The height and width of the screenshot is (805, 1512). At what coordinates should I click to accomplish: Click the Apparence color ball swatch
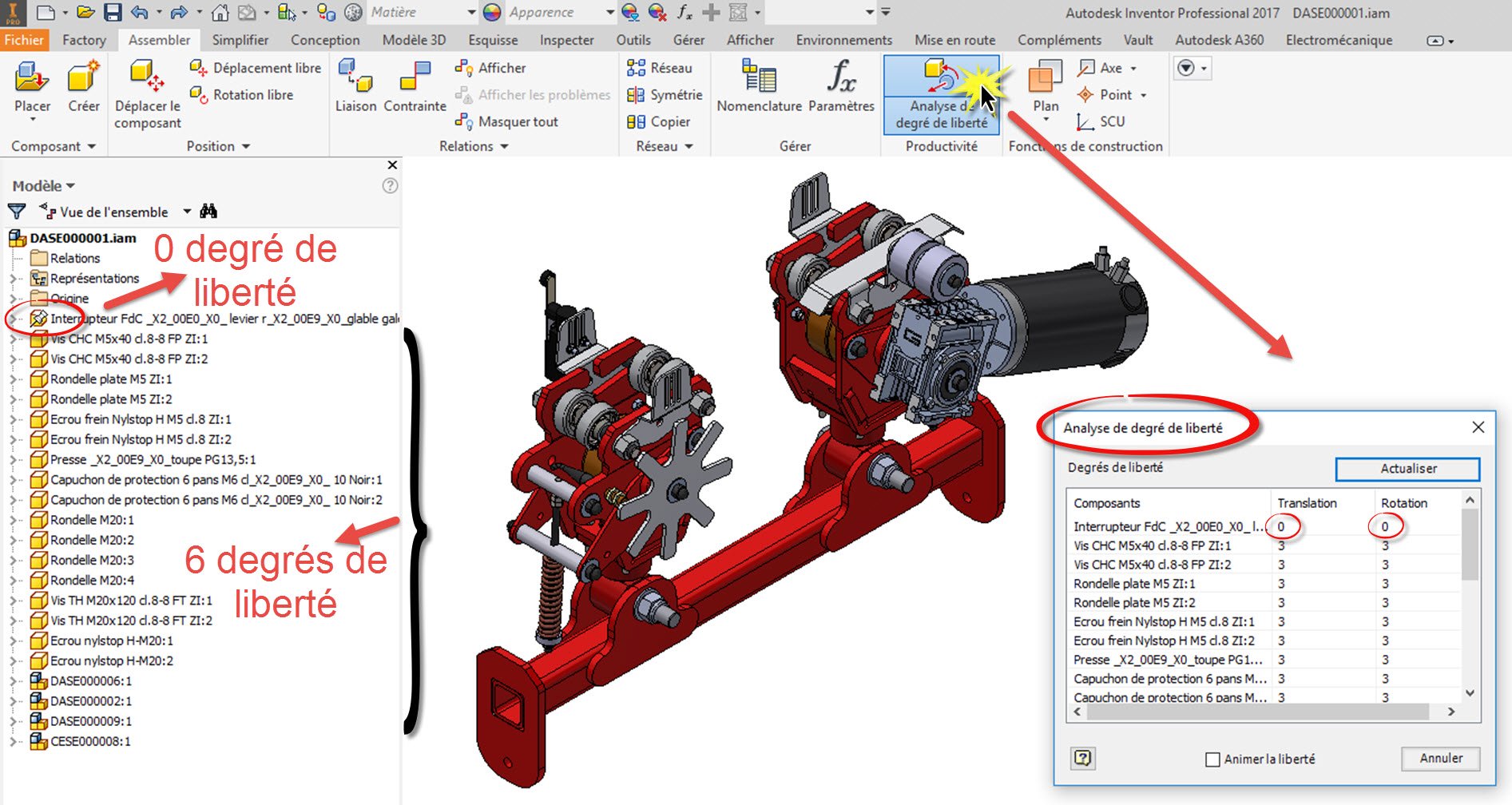tap(494, 12)
